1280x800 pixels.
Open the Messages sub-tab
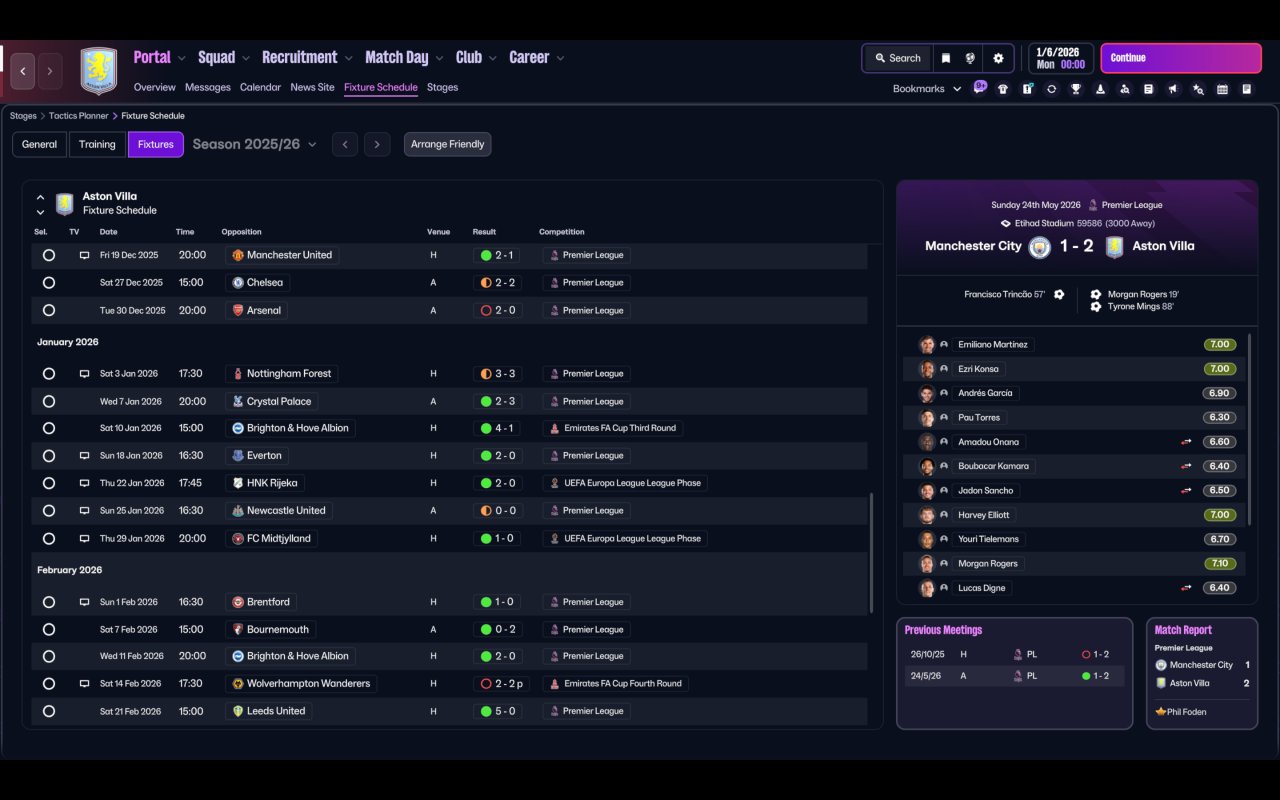[208, 88]
